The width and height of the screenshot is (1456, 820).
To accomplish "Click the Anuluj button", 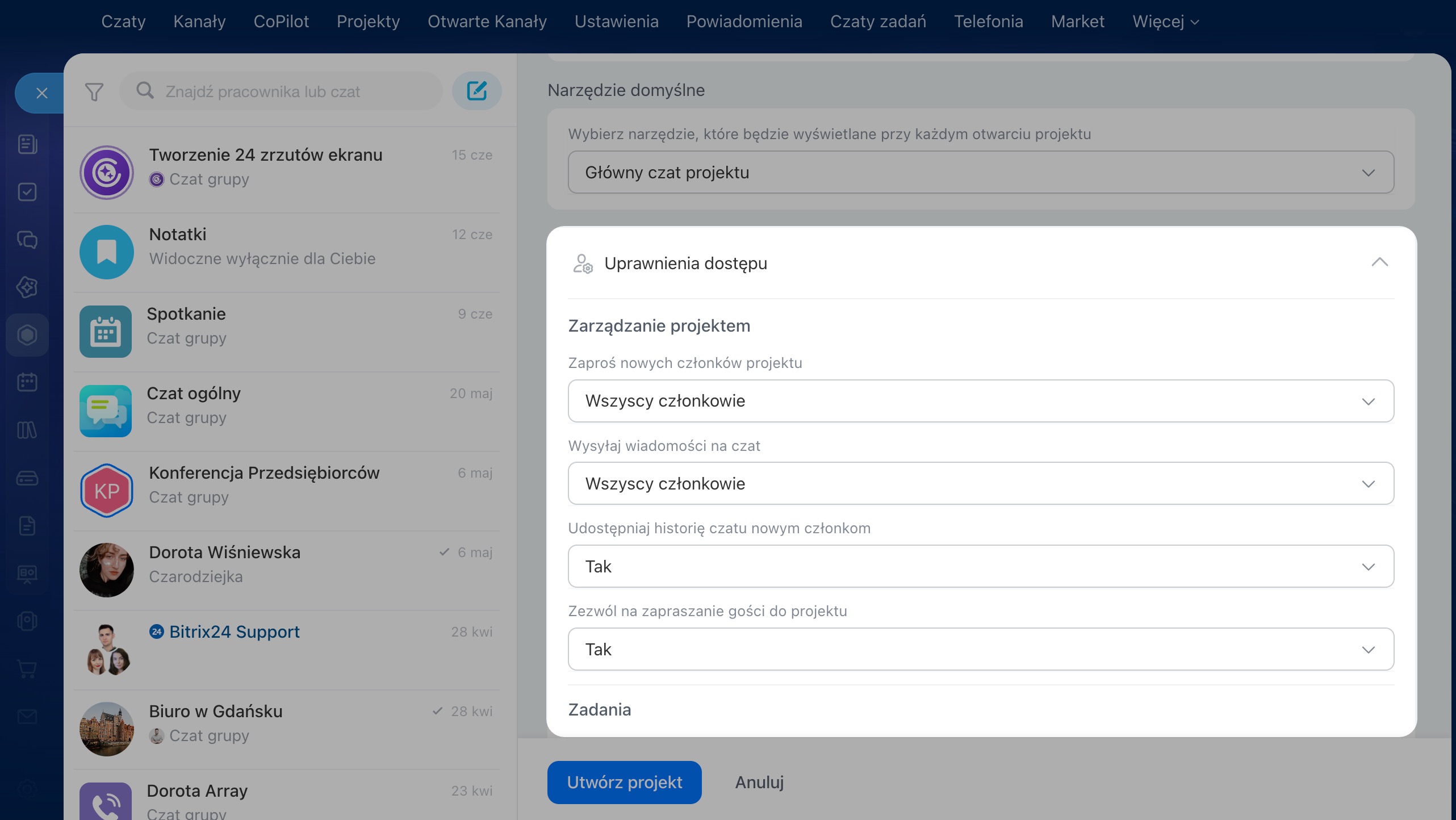I will coord(759,782).
